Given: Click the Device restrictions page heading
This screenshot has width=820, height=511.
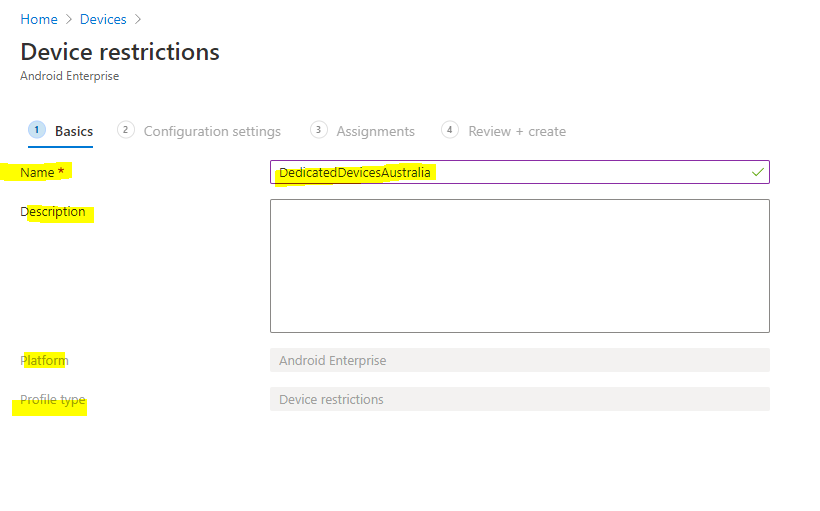Looking at the screenshot, I should [120, 52].
